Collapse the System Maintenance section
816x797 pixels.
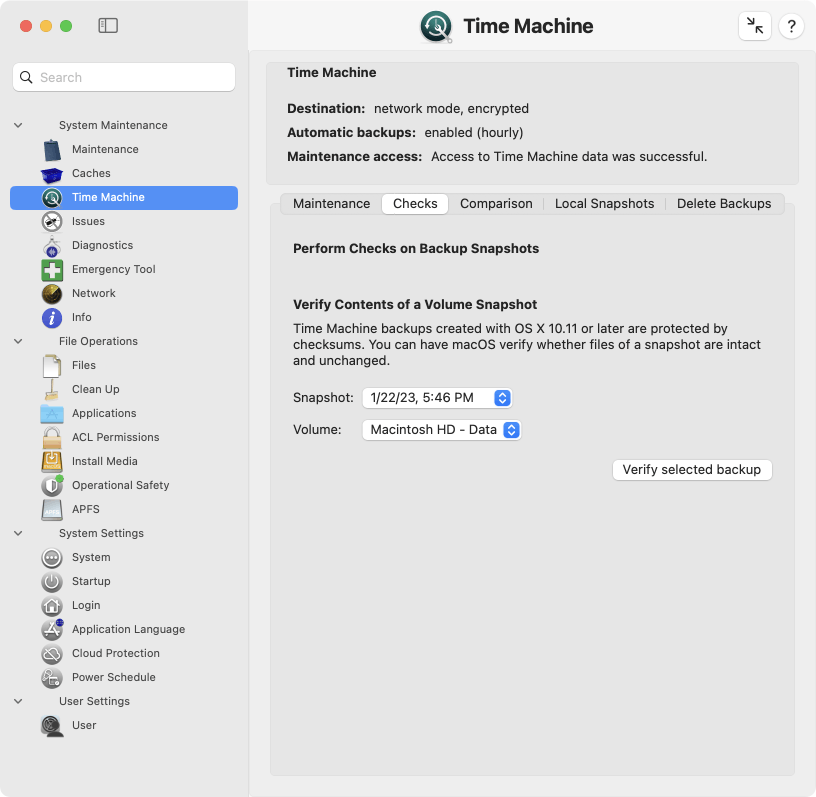(18, 125)
